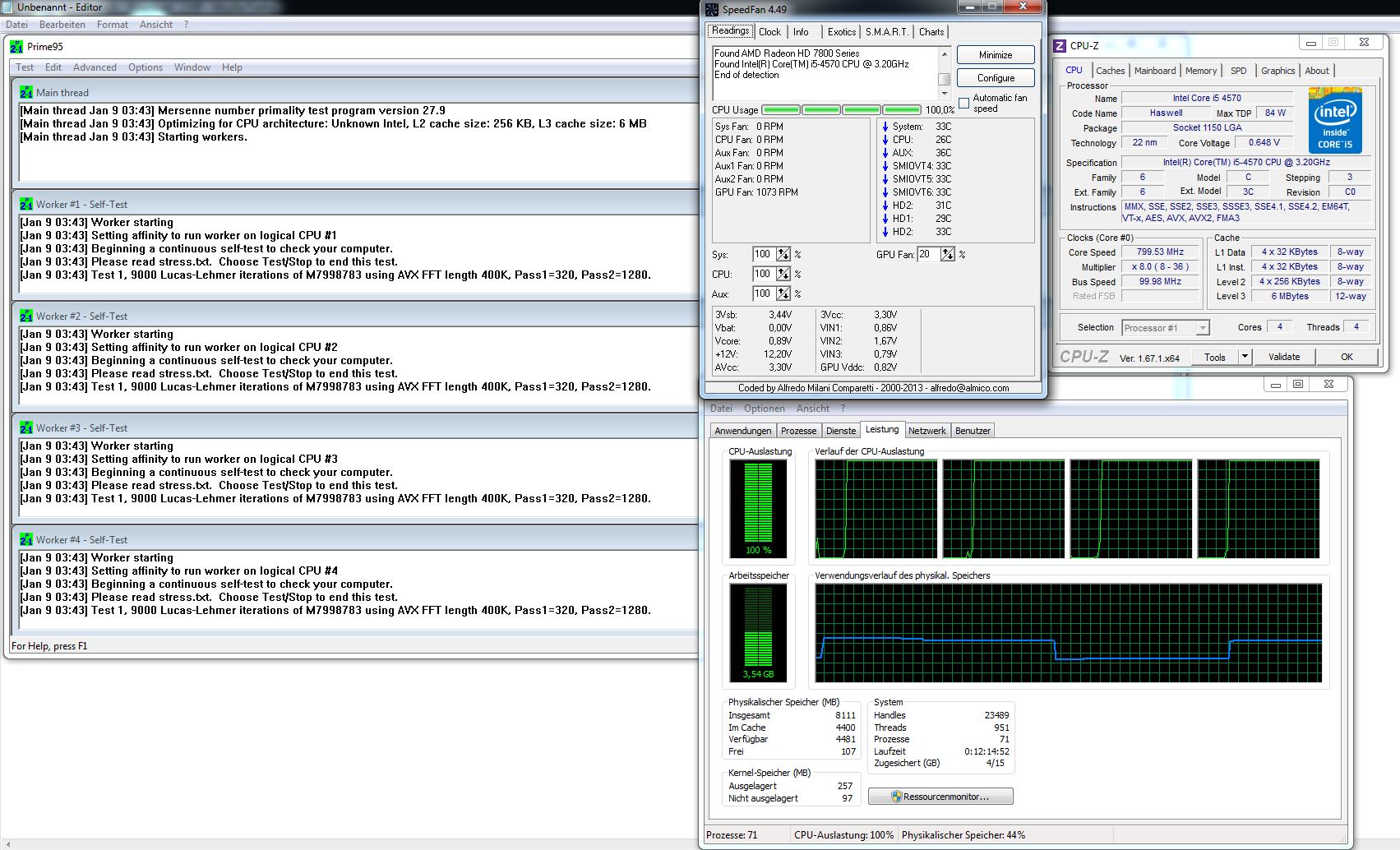Open the Caches tab in CPU-Z
The image size is (1400, 850).
tap(1110, 71)
